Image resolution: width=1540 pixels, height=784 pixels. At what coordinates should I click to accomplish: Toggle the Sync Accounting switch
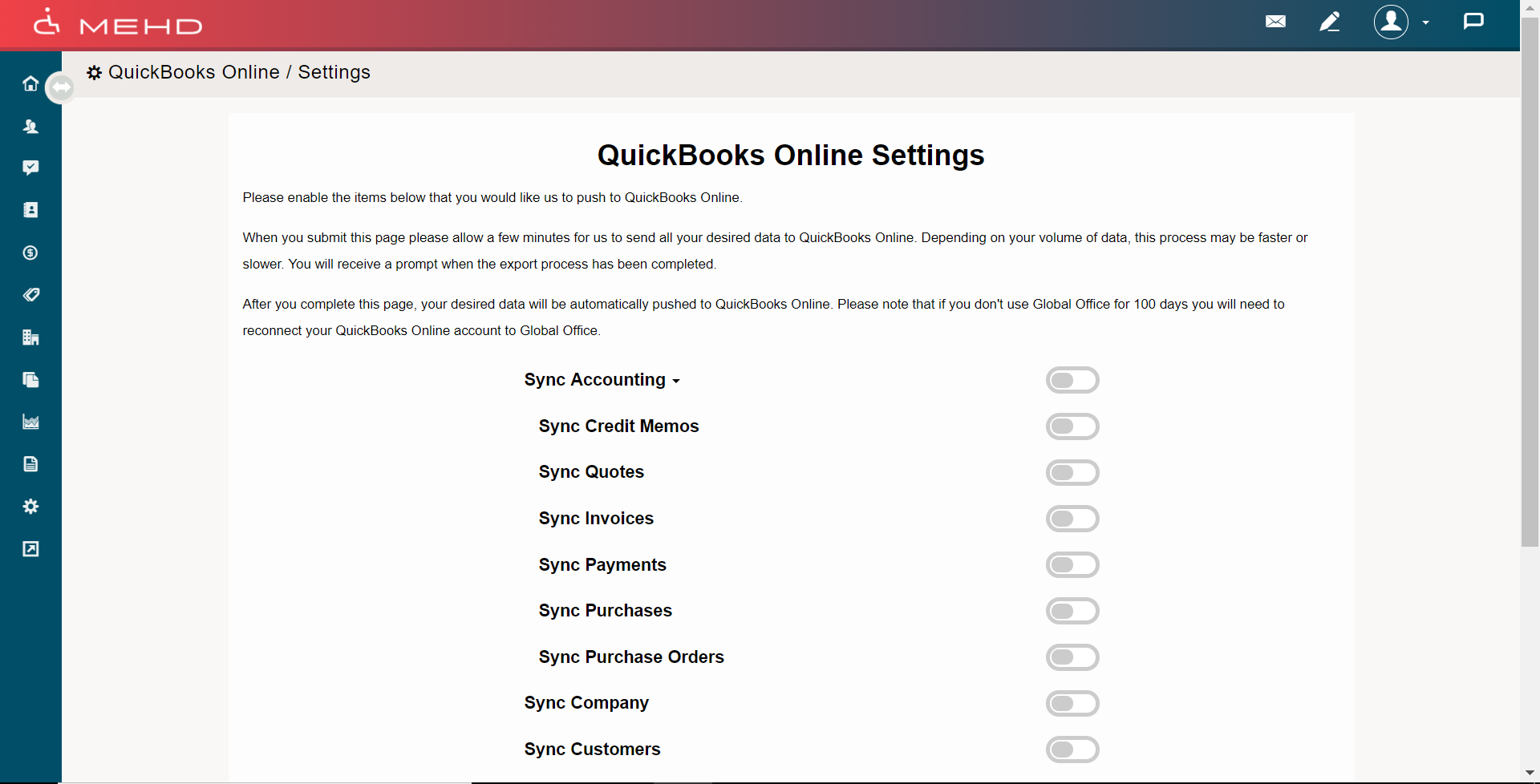tap(1072, 380)
